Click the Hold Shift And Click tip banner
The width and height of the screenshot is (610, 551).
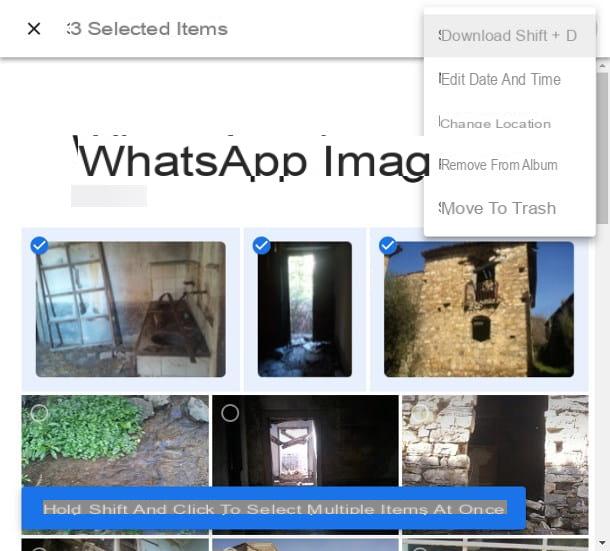click(x=273, y=508)
